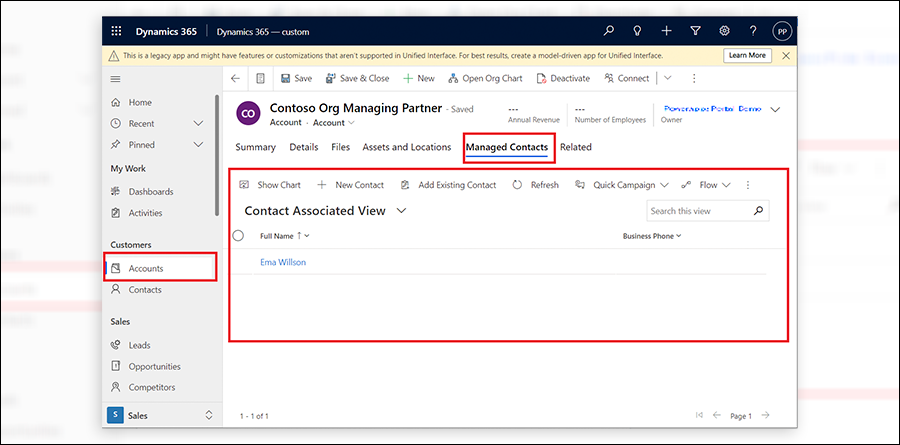The height and width of the screenshot is (445, 900).
Task: Dismiss the legacy app warning banner
Action: pyautogui.click(x=786, y=56)
